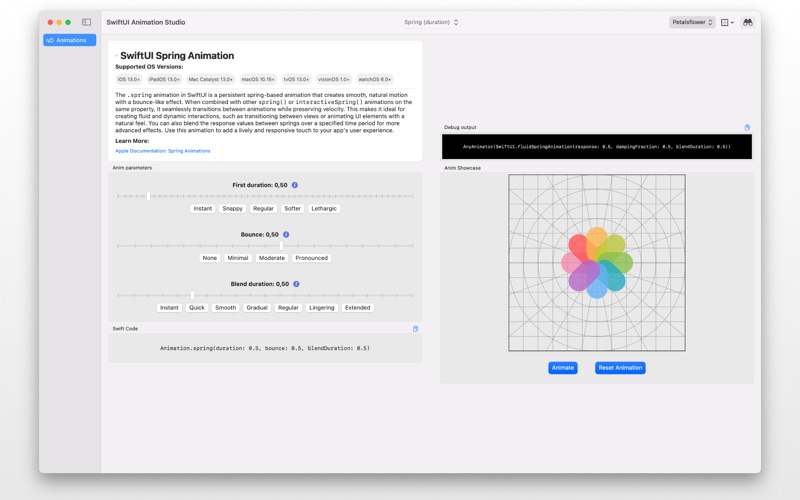The width and height of the screenshot is (800, 500).
Task: Select the Extended blend preset
Action: pyautogui.click(x=357, y=308)
